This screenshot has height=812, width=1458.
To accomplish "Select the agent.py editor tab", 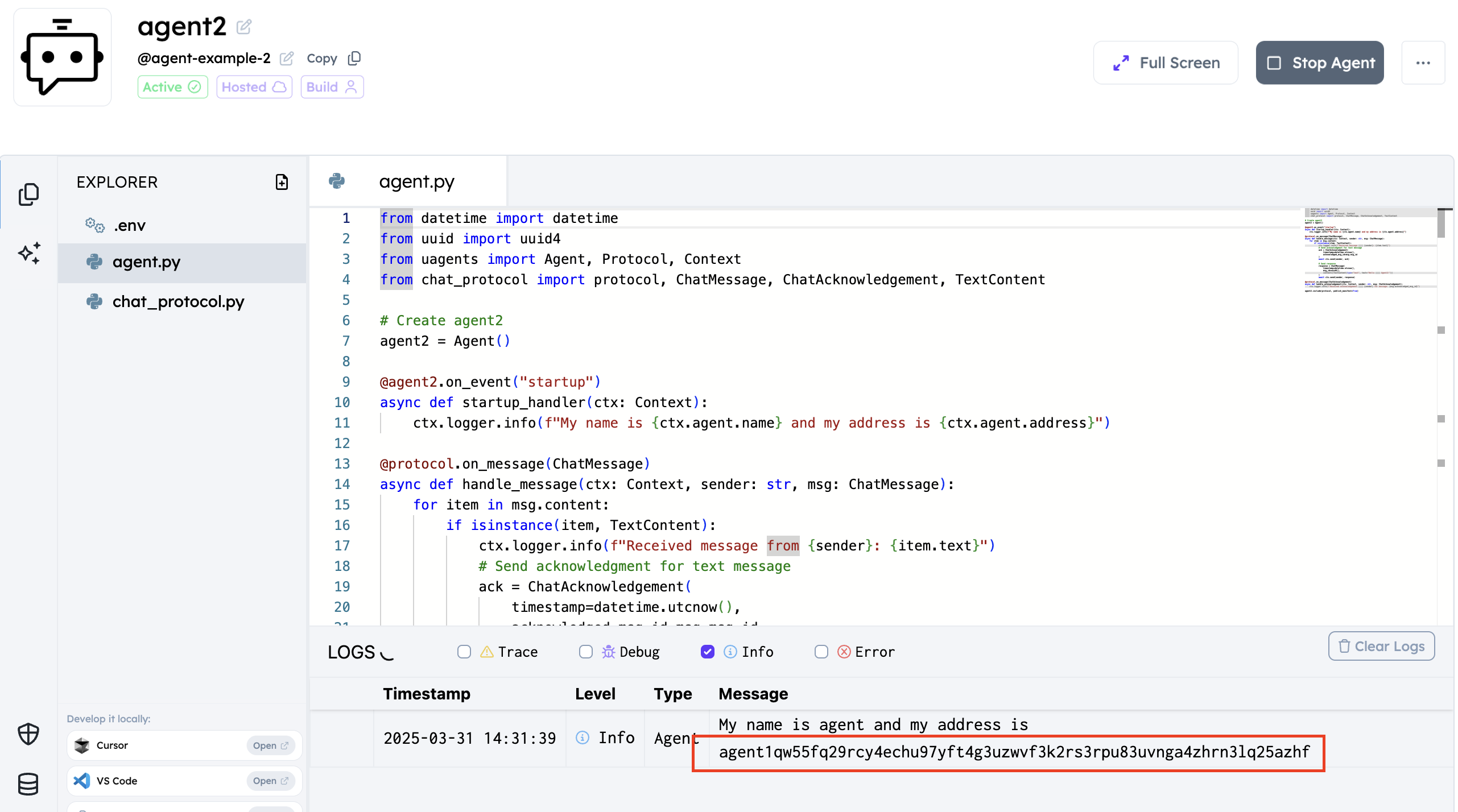I will tap(408, 181).
